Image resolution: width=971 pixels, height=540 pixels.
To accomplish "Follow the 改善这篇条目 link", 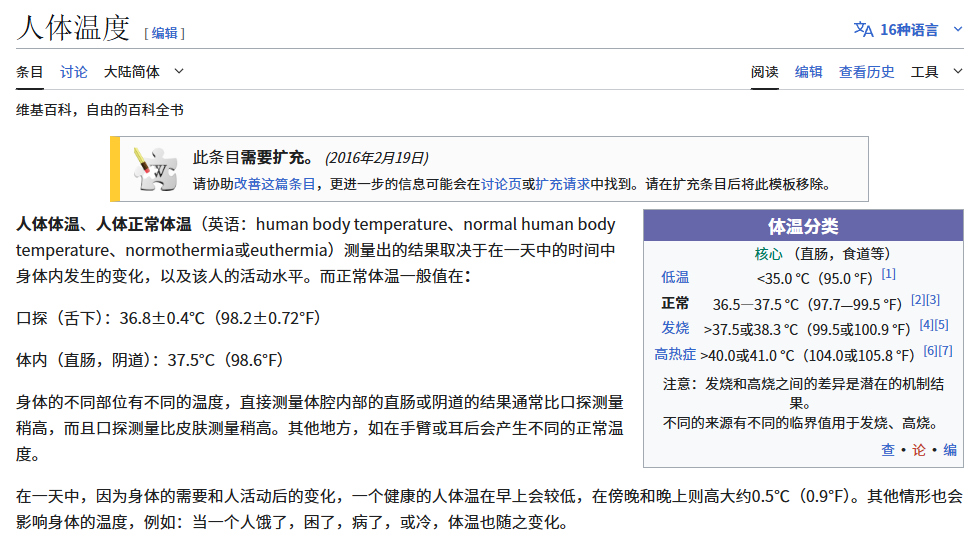I will (274, 184).
